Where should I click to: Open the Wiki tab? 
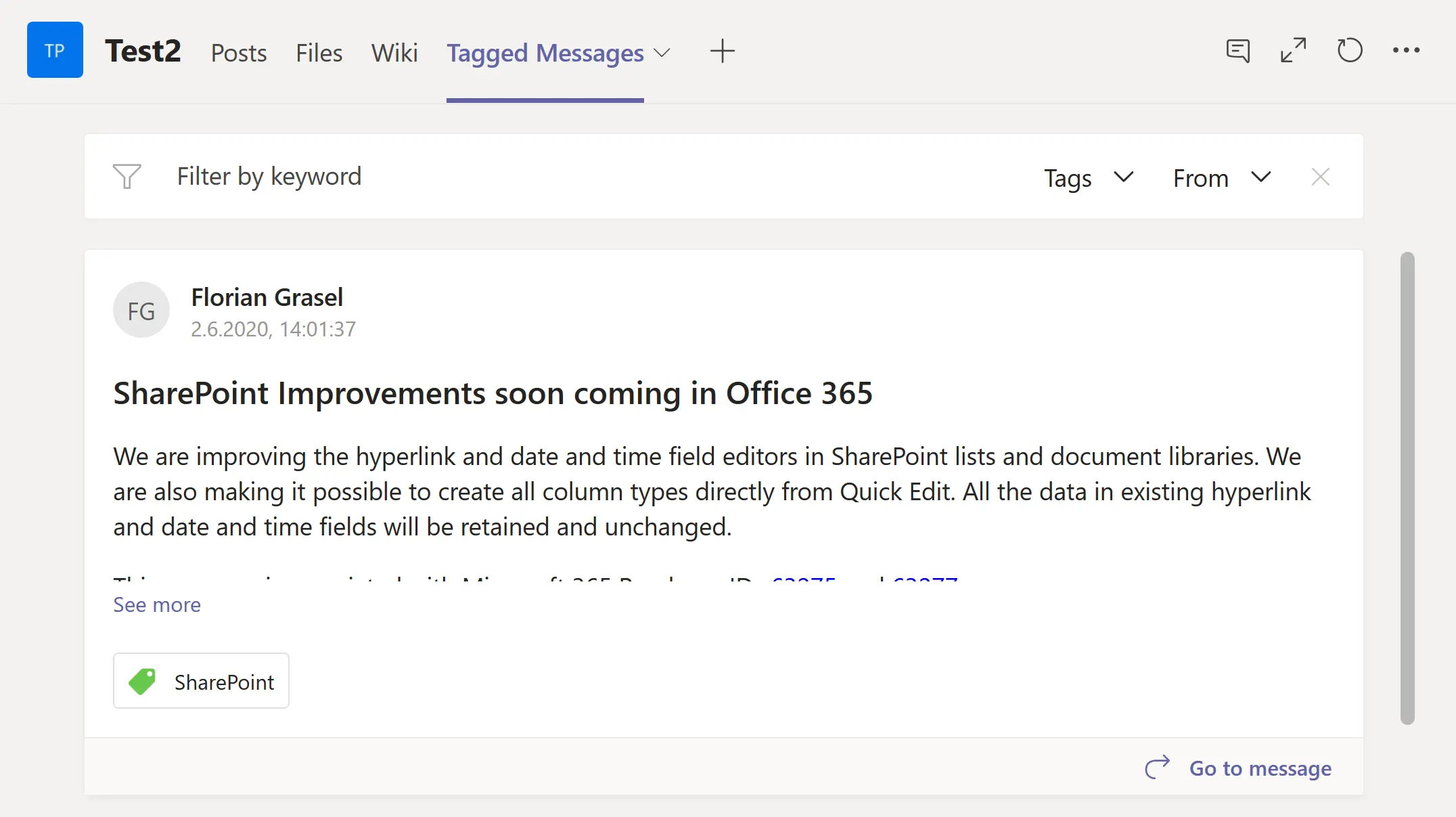[394, 53]
